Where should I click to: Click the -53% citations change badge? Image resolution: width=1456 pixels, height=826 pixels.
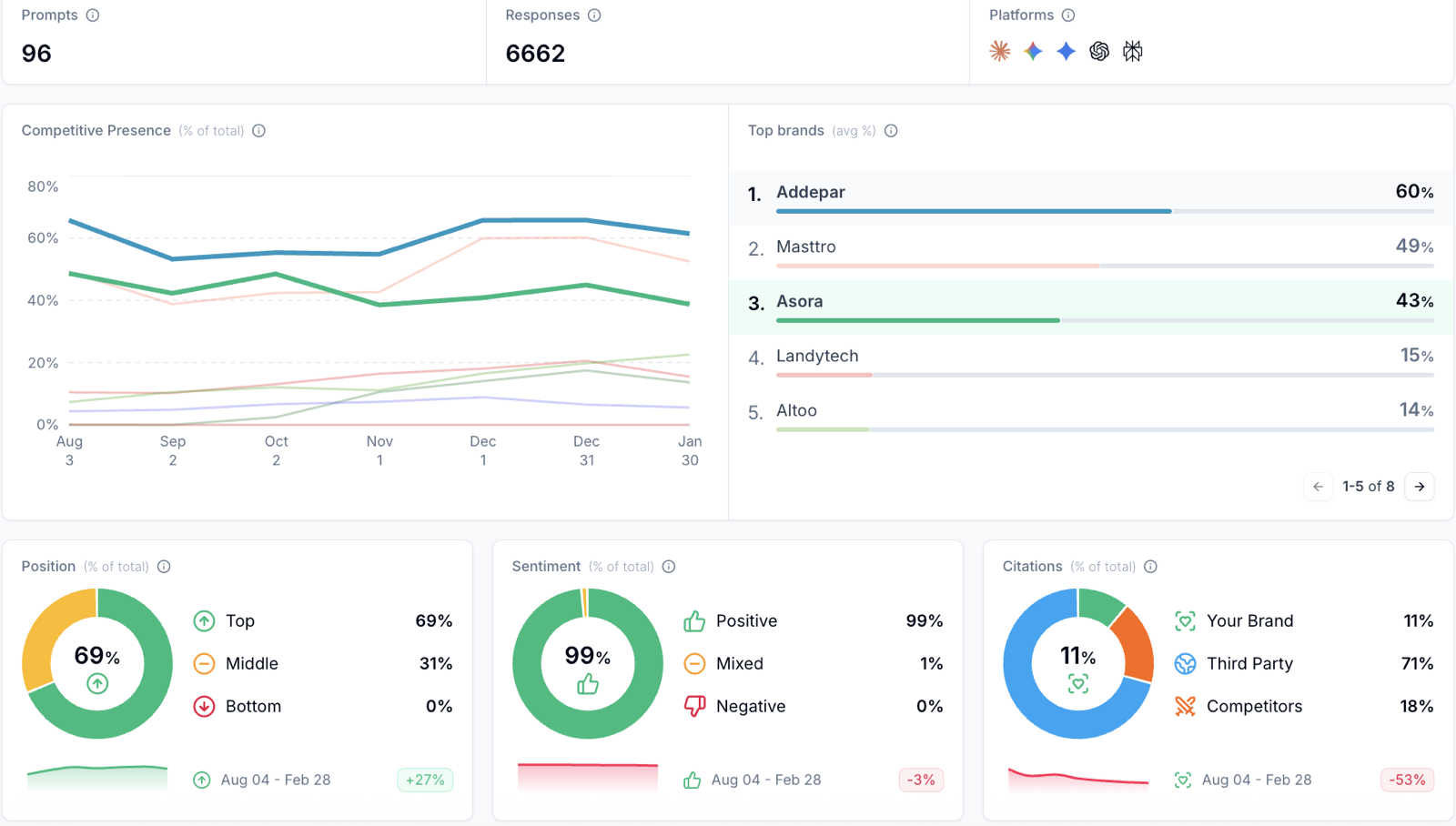(x=1407, y=781)
